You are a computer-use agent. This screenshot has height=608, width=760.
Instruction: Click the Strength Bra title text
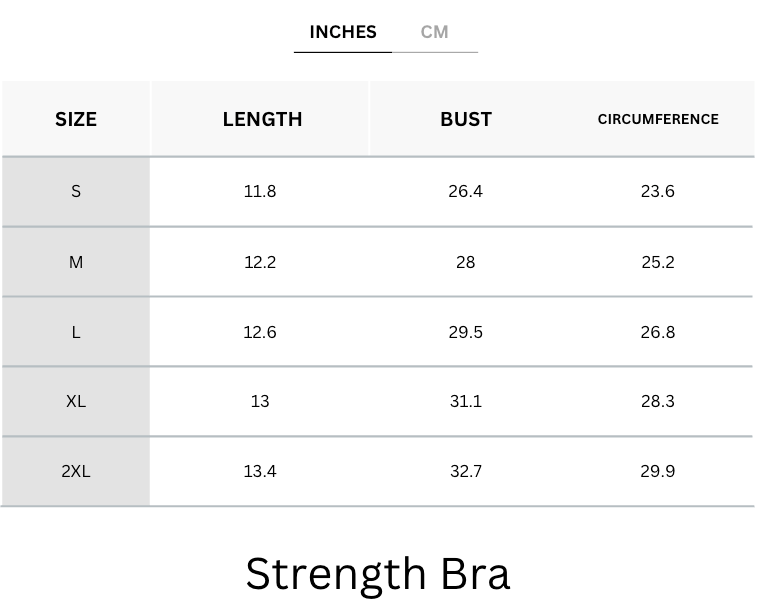coord(378,573)
